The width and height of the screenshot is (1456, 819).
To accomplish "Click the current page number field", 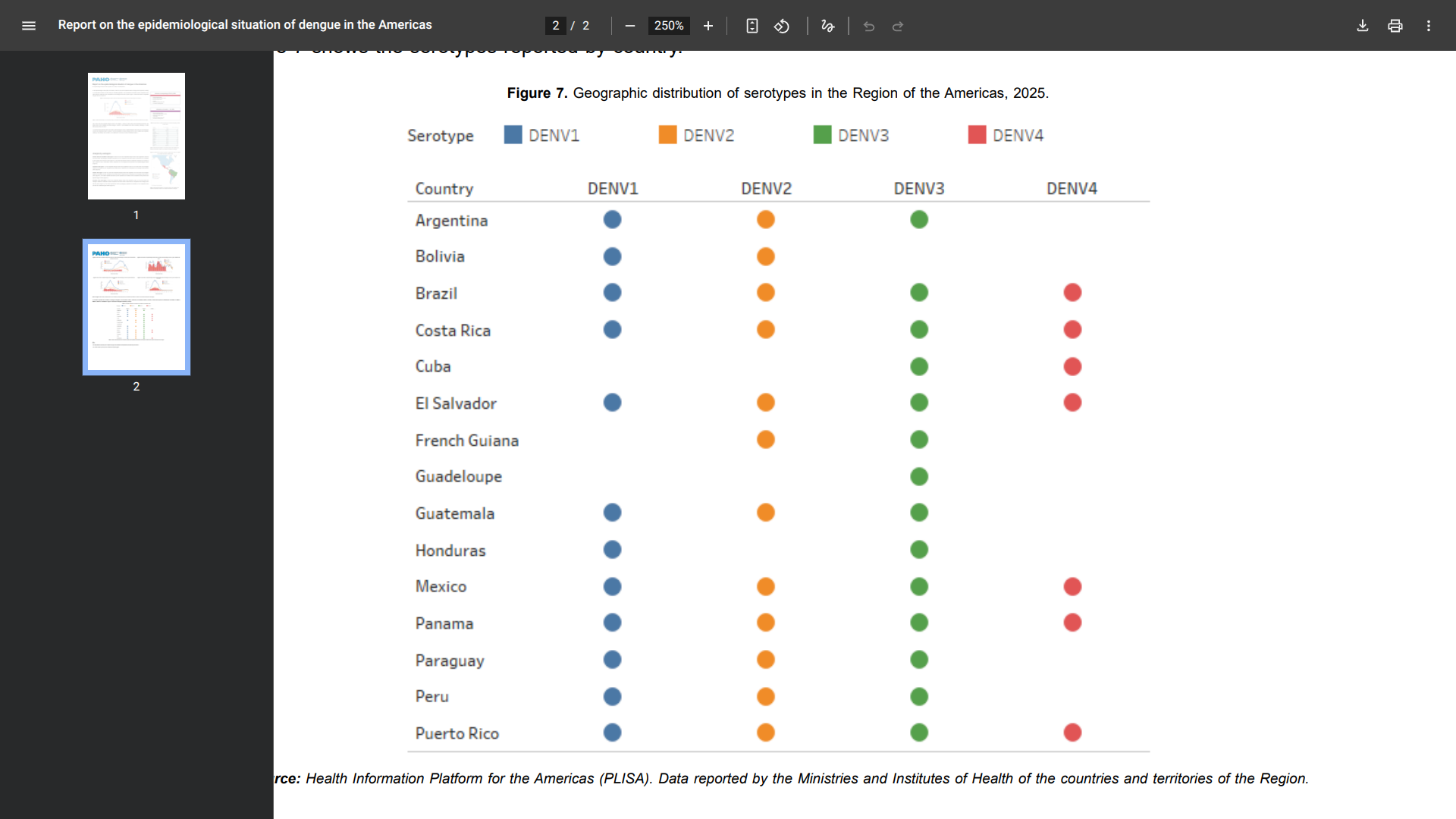I will click(x=556, y=26).
